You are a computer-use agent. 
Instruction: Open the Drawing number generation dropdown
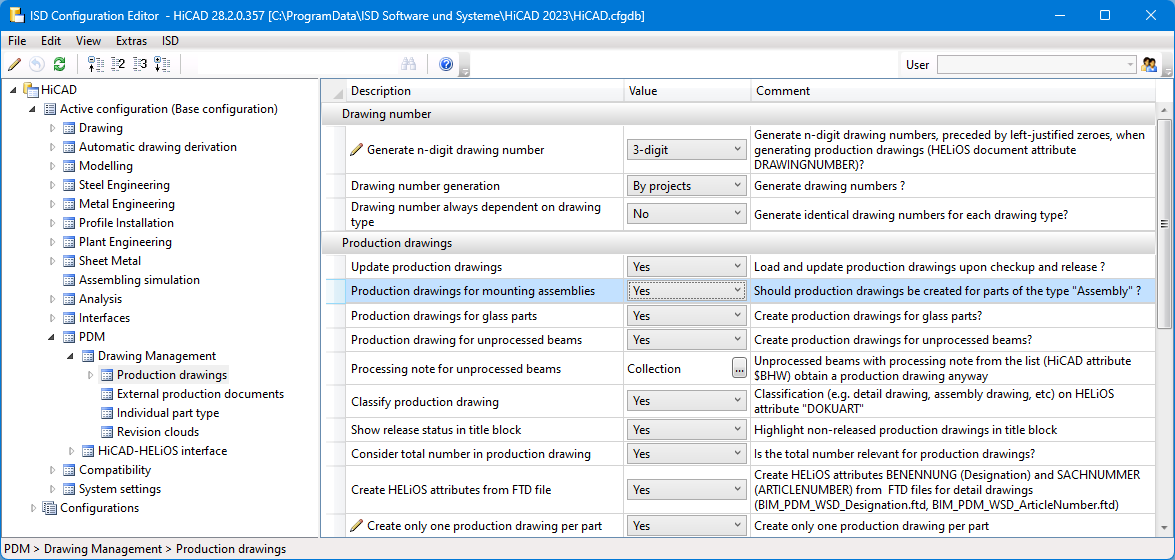[686, 186]
